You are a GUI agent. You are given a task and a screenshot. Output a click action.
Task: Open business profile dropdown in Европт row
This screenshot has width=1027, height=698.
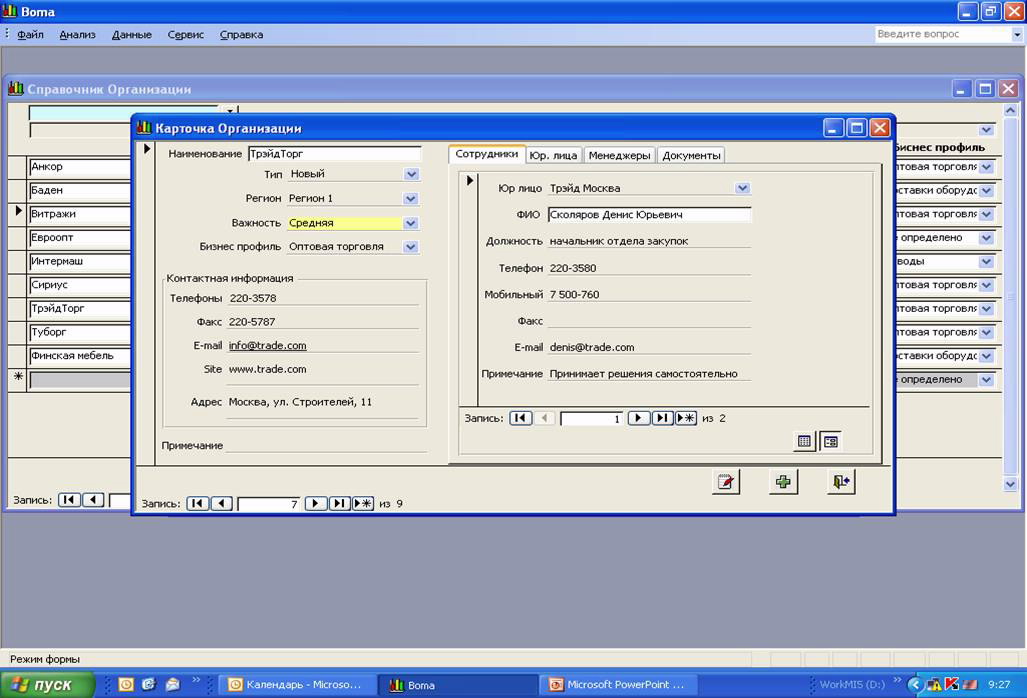tap(986, 238)
